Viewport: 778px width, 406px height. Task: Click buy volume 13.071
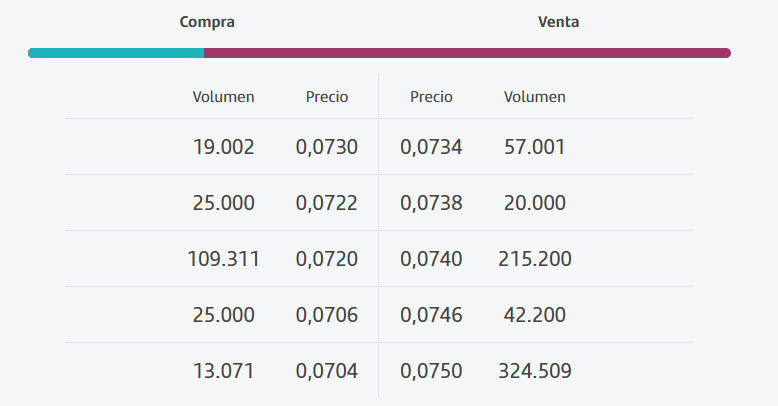point(223,371)
